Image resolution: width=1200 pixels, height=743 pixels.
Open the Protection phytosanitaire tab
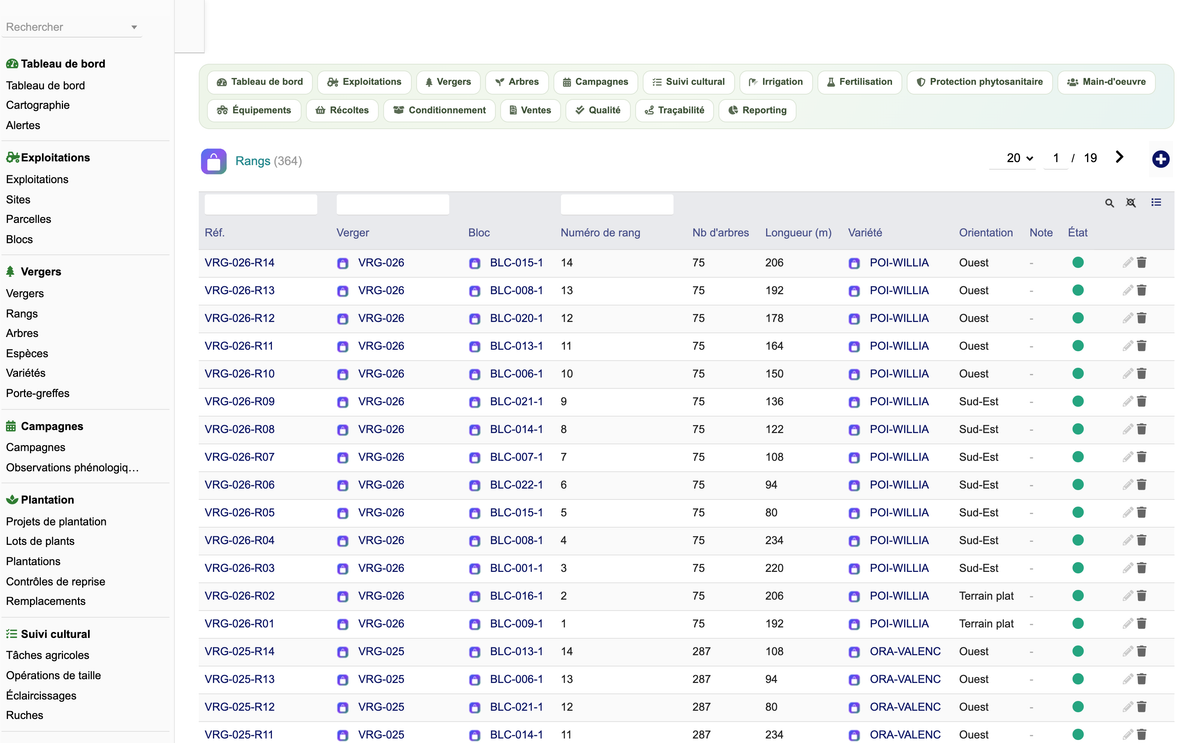pos(980,82)
